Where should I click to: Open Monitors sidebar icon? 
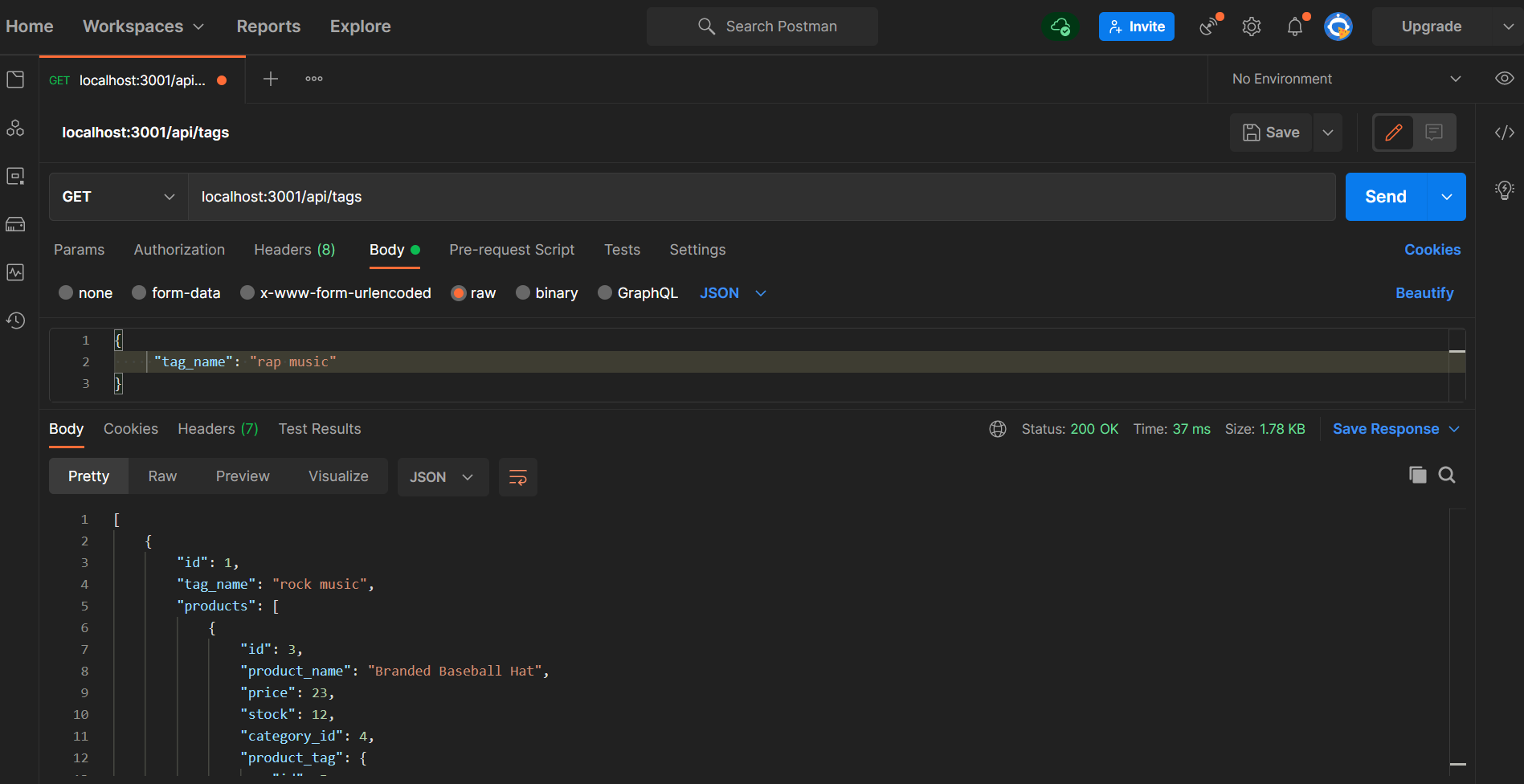(x=15, y=272)
